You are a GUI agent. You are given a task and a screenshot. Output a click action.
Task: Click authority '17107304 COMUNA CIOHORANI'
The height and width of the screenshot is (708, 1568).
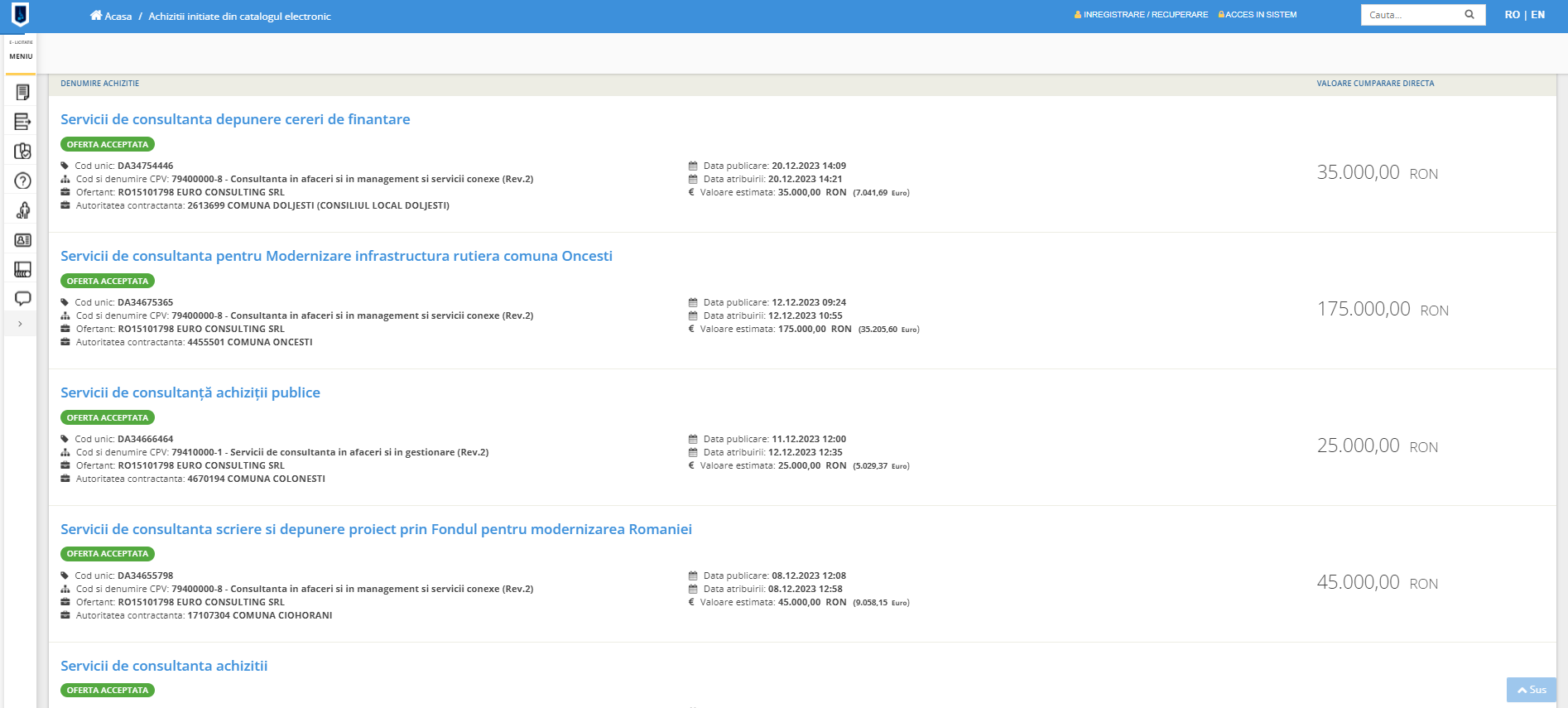pyautogui.click(x=260, y=615)
